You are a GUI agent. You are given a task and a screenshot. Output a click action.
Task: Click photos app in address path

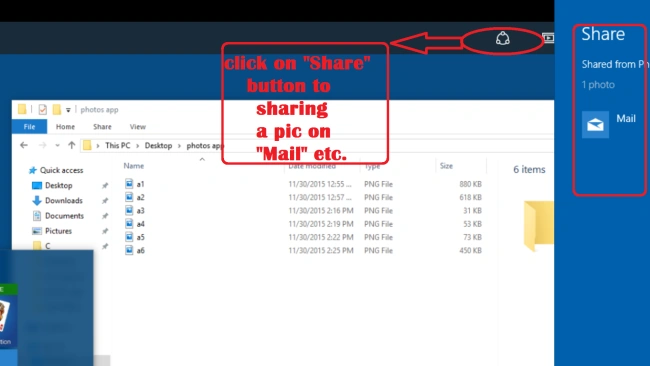tap(205, 145)
